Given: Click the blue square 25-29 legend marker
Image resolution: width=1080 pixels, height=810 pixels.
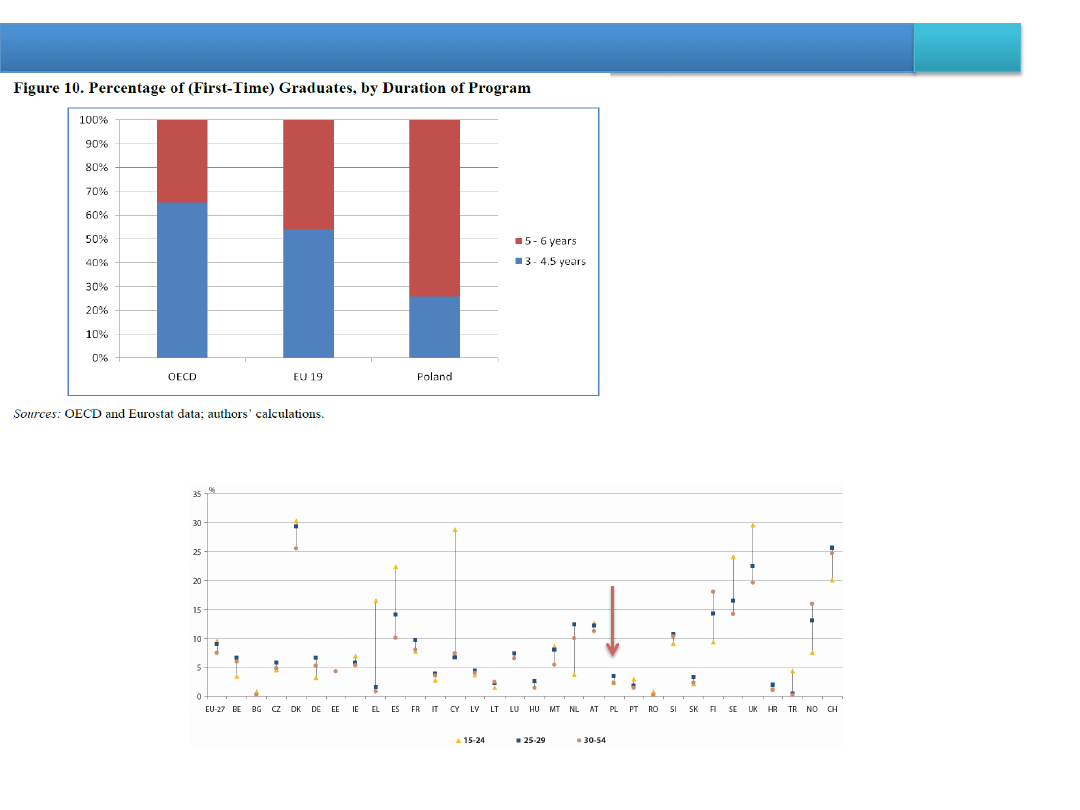Looking at the screenshot, I should (519, 740).
